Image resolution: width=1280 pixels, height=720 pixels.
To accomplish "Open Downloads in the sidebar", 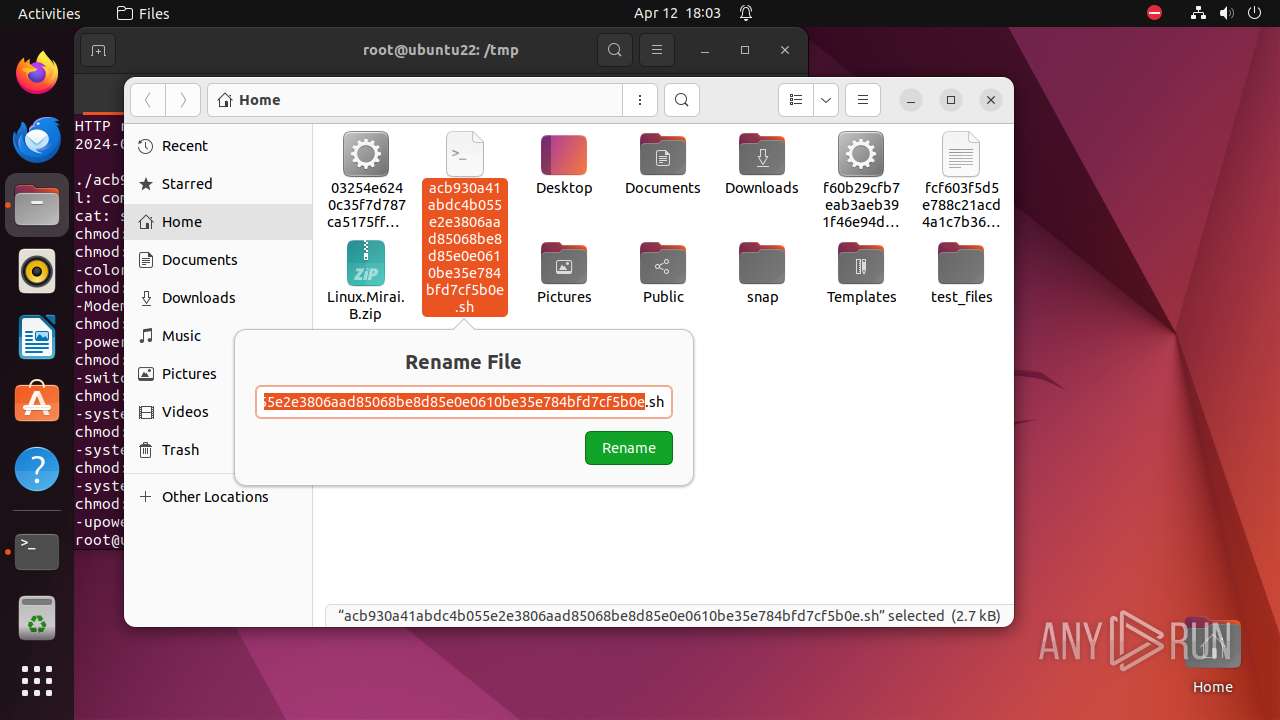I will point(218,298).
